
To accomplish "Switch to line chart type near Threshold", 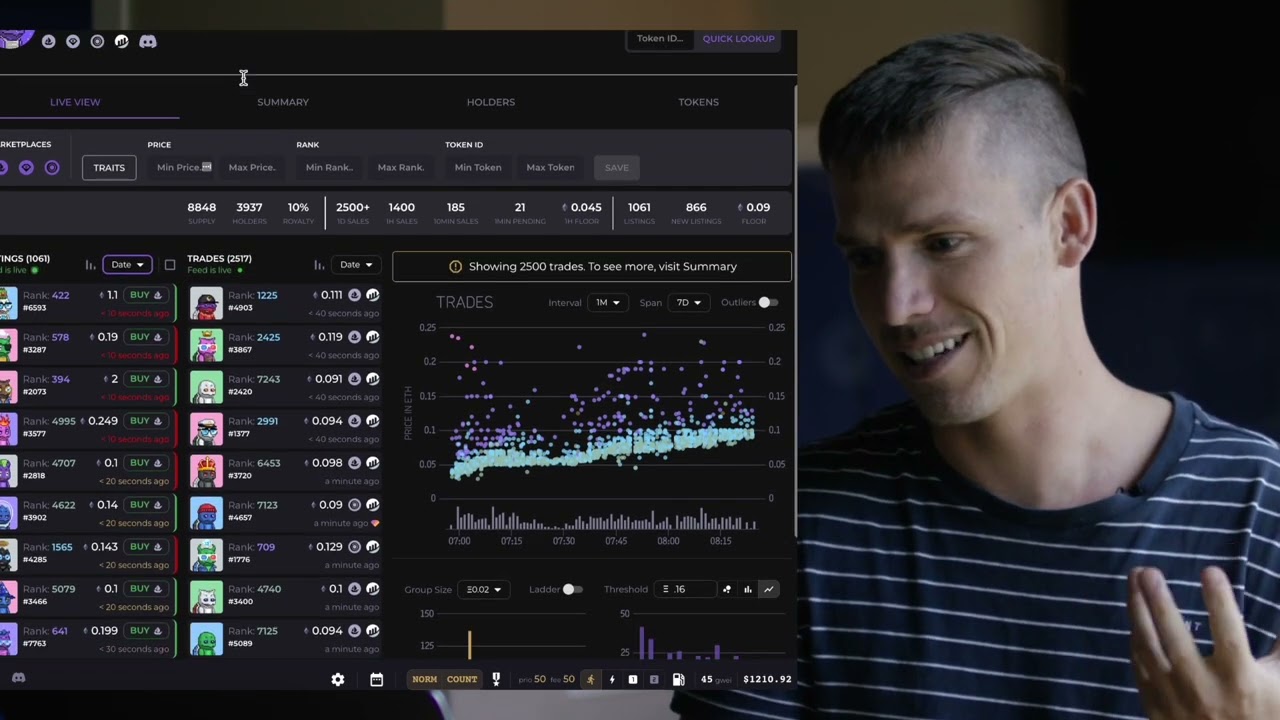I will coord(768,589).
